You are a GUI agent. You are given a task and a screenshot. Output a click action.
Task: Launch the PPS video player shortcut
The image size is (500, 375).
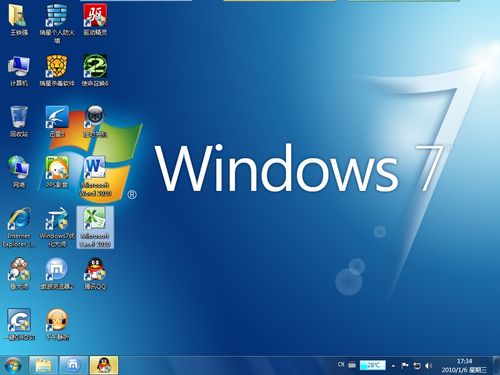[x=57, y=172]
